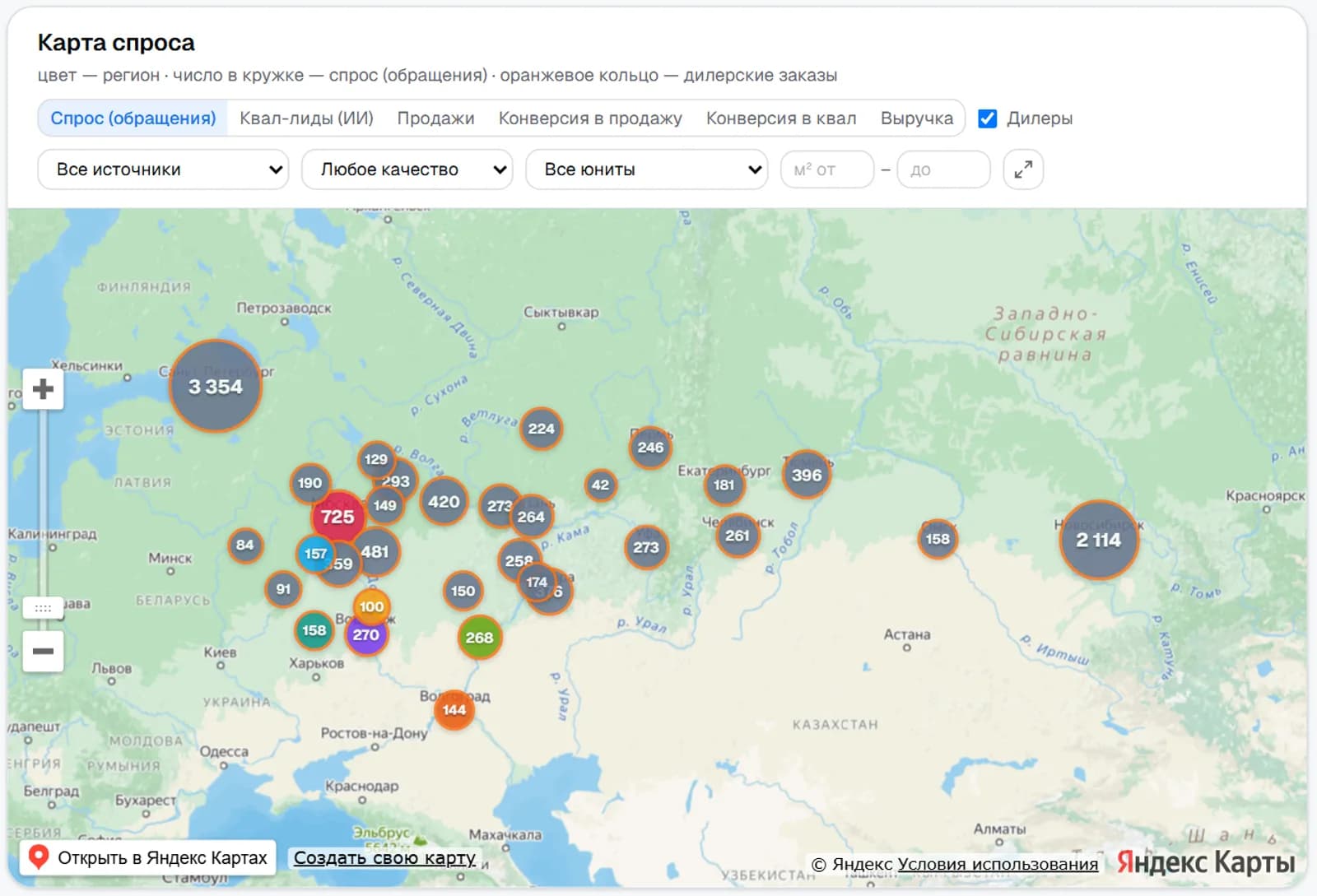
Task: Click the 481 demand circle
Action: (x=375, y=552)
